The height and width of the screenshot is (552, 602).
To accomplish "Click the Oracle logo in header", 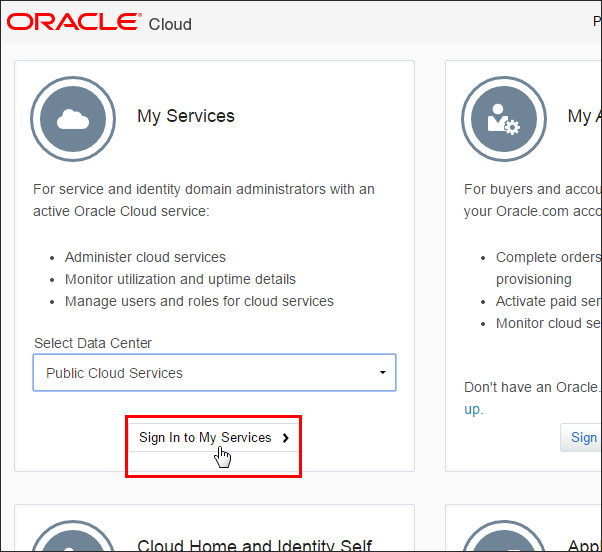I will 74,22.
